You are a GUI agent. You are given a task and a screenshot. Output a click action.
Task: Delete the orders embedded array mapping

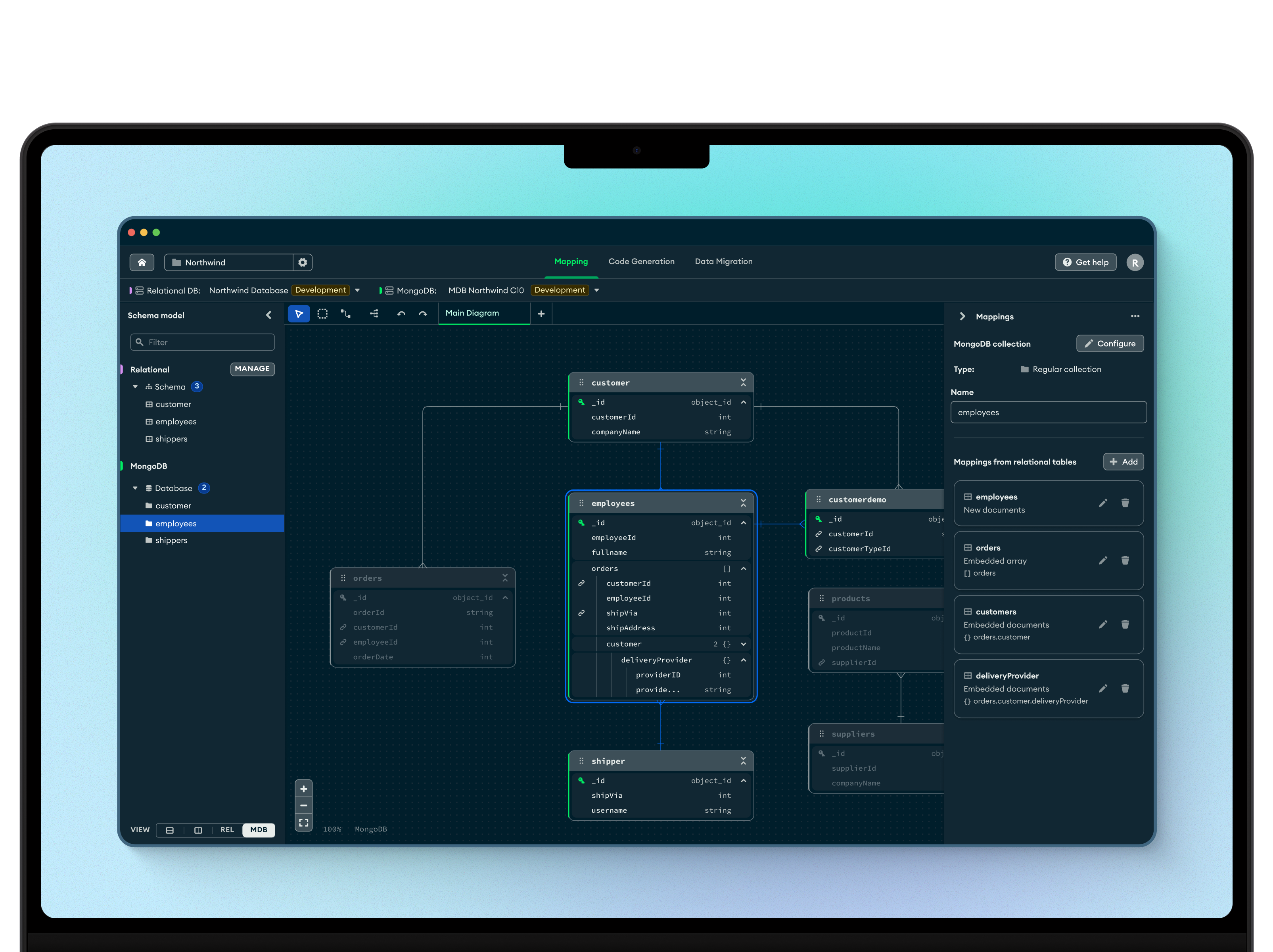point(1125,560)
